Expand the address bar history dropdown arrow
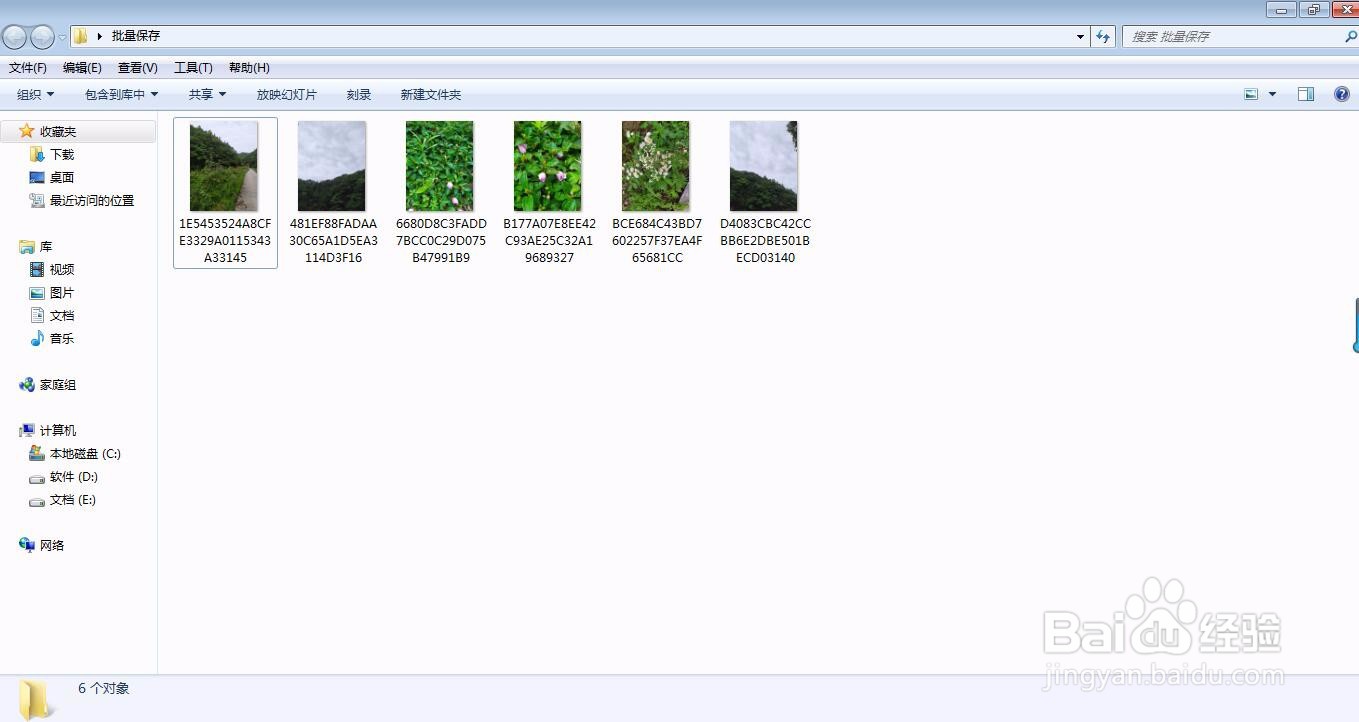Image resolution: width=1359 pixels, height=722 pixels. pos(1080,37)
